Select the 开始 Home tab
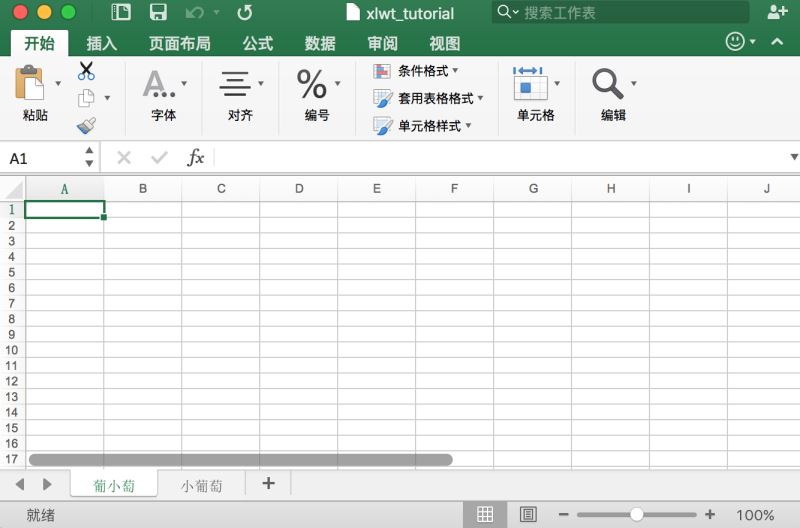The image size is (800, 528). click(x=39, y=43)
